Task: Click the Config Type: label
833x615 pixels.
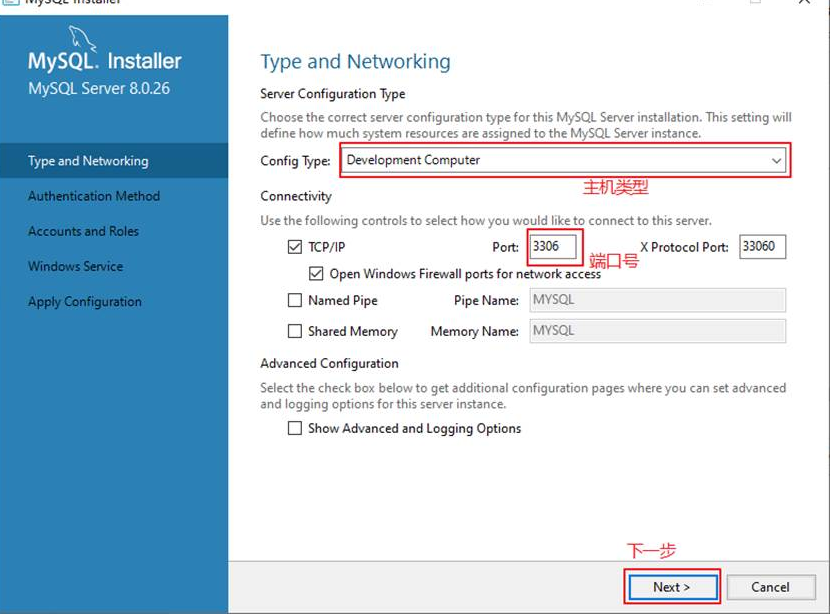Action: click(x=295, y=161)
